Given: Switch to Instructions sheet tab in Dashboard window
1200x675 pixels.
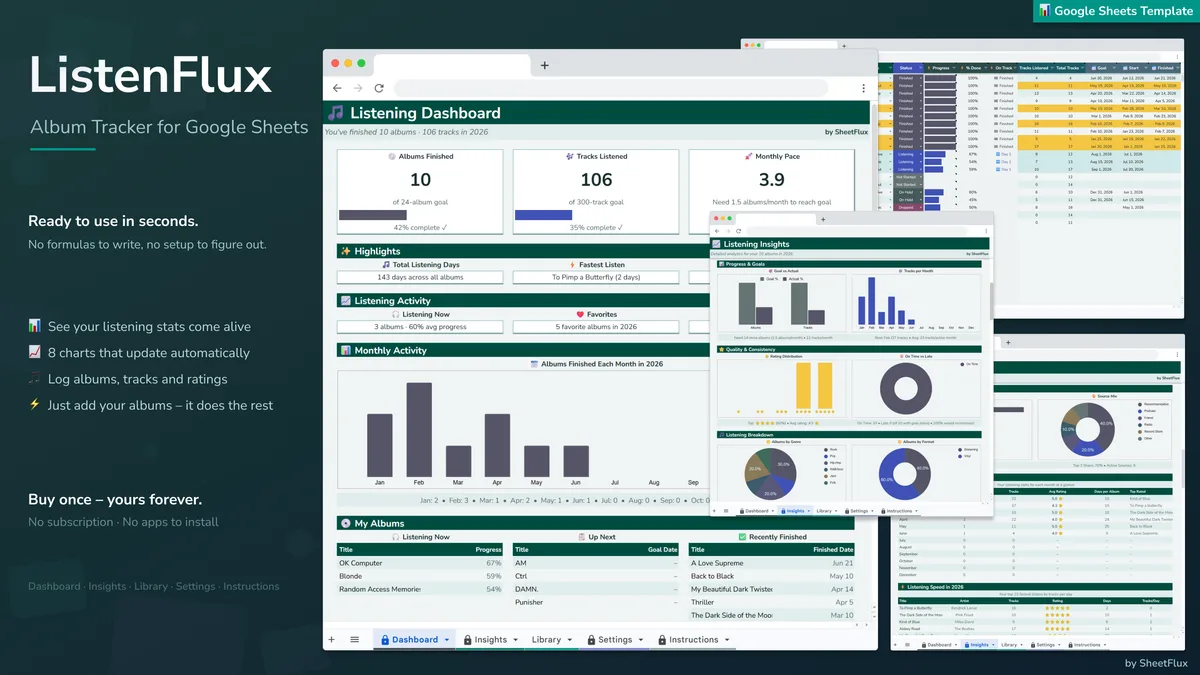Looking at the screenshot, I should (693, 639).
